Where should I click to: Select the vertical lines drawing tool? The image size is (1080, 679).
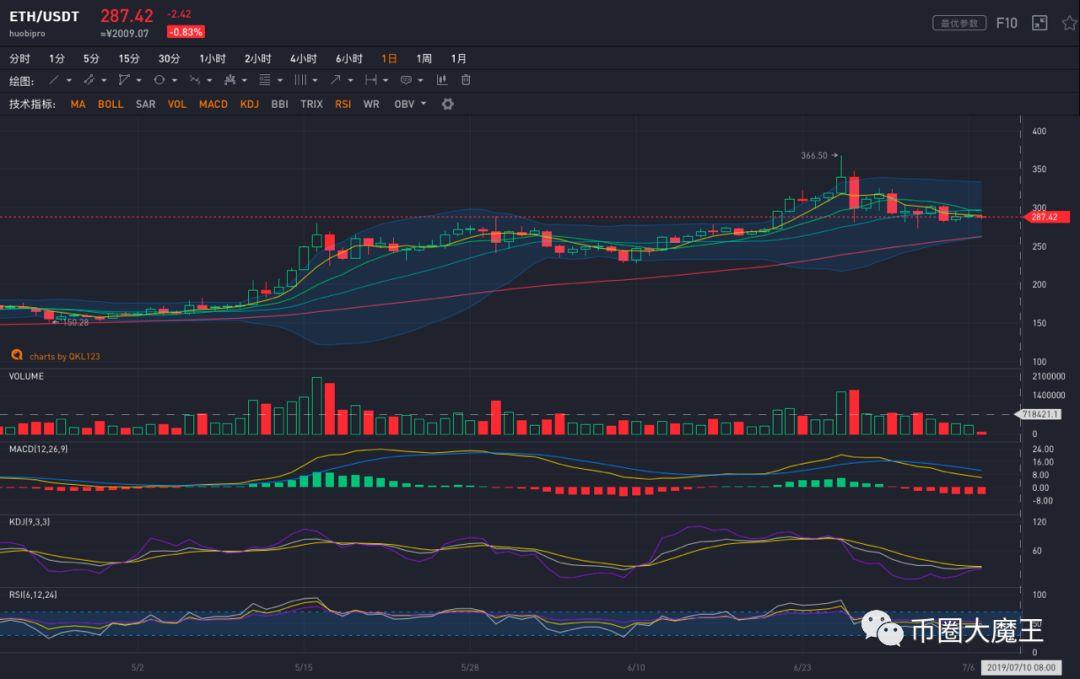tap(300, 80)
